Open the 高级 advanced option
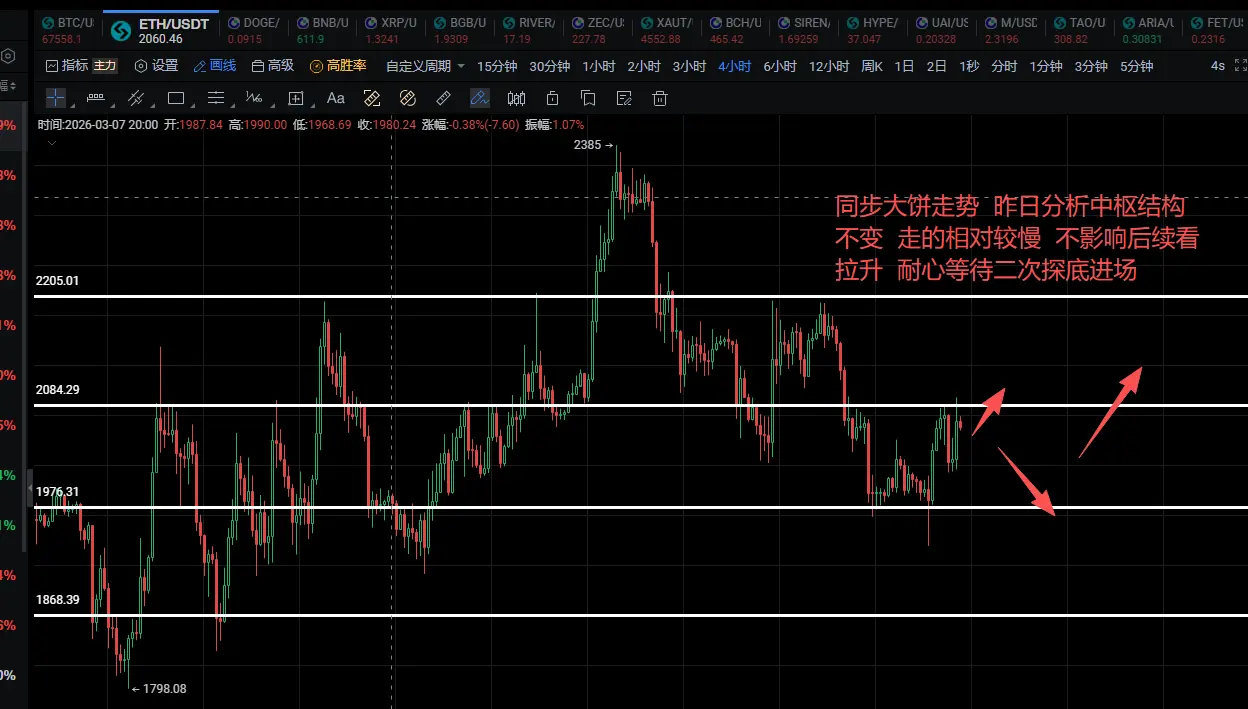 (x=273, y=66)
